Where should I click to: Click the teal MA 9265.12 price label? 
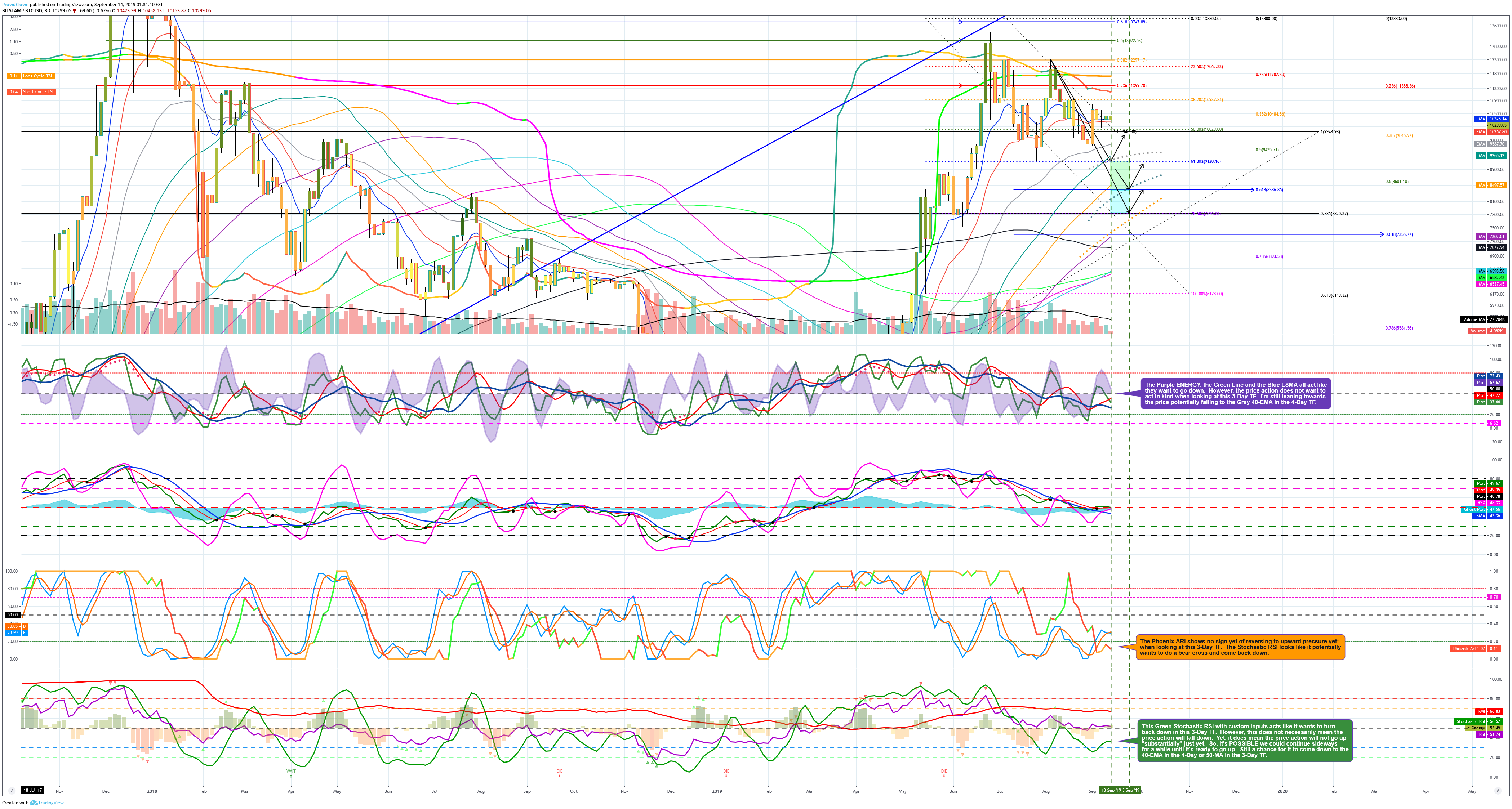click(1491, 156)
